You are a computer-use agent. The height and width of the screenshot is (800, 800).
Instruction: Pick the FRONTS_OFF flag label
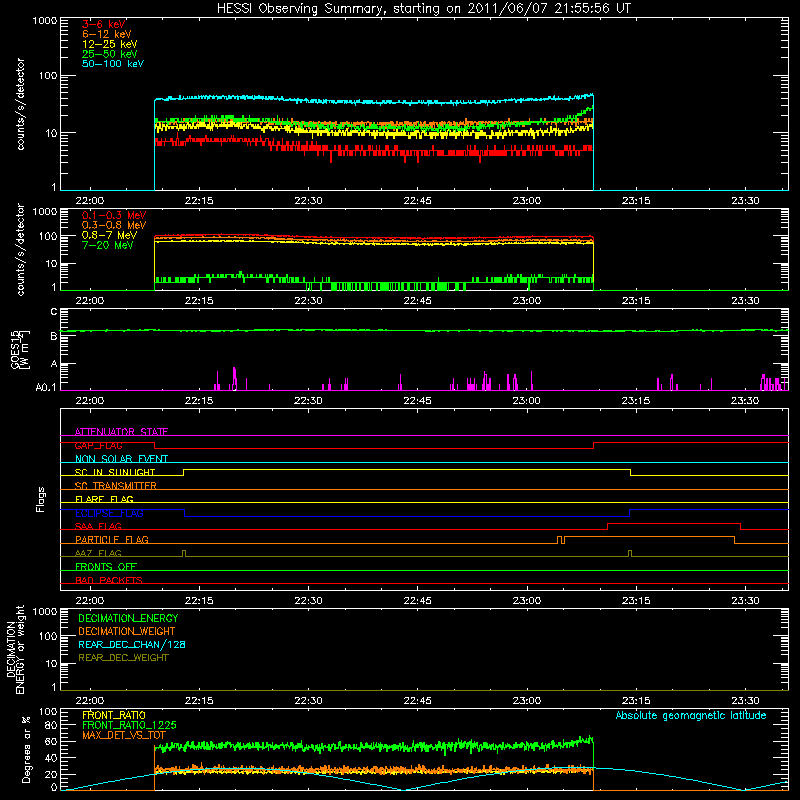[106, 566]
